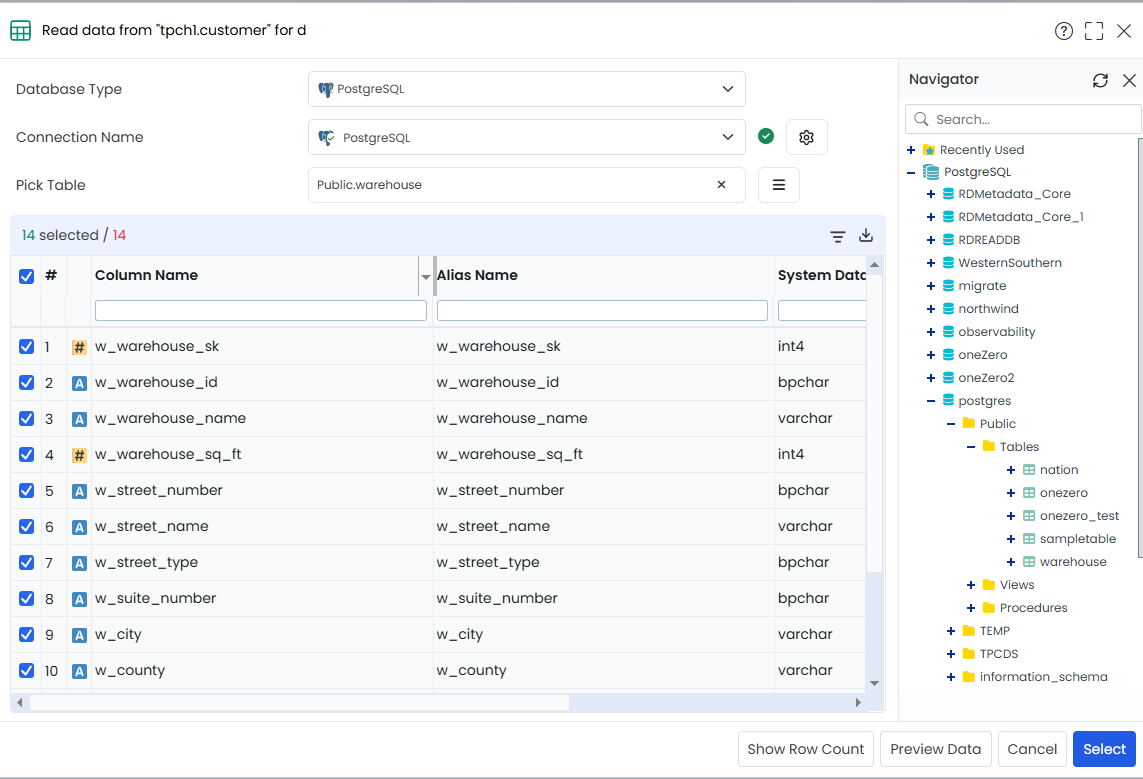1143x779 pixels.
Task: Click the Show Row Count button
Action: [x=805, y=749]
